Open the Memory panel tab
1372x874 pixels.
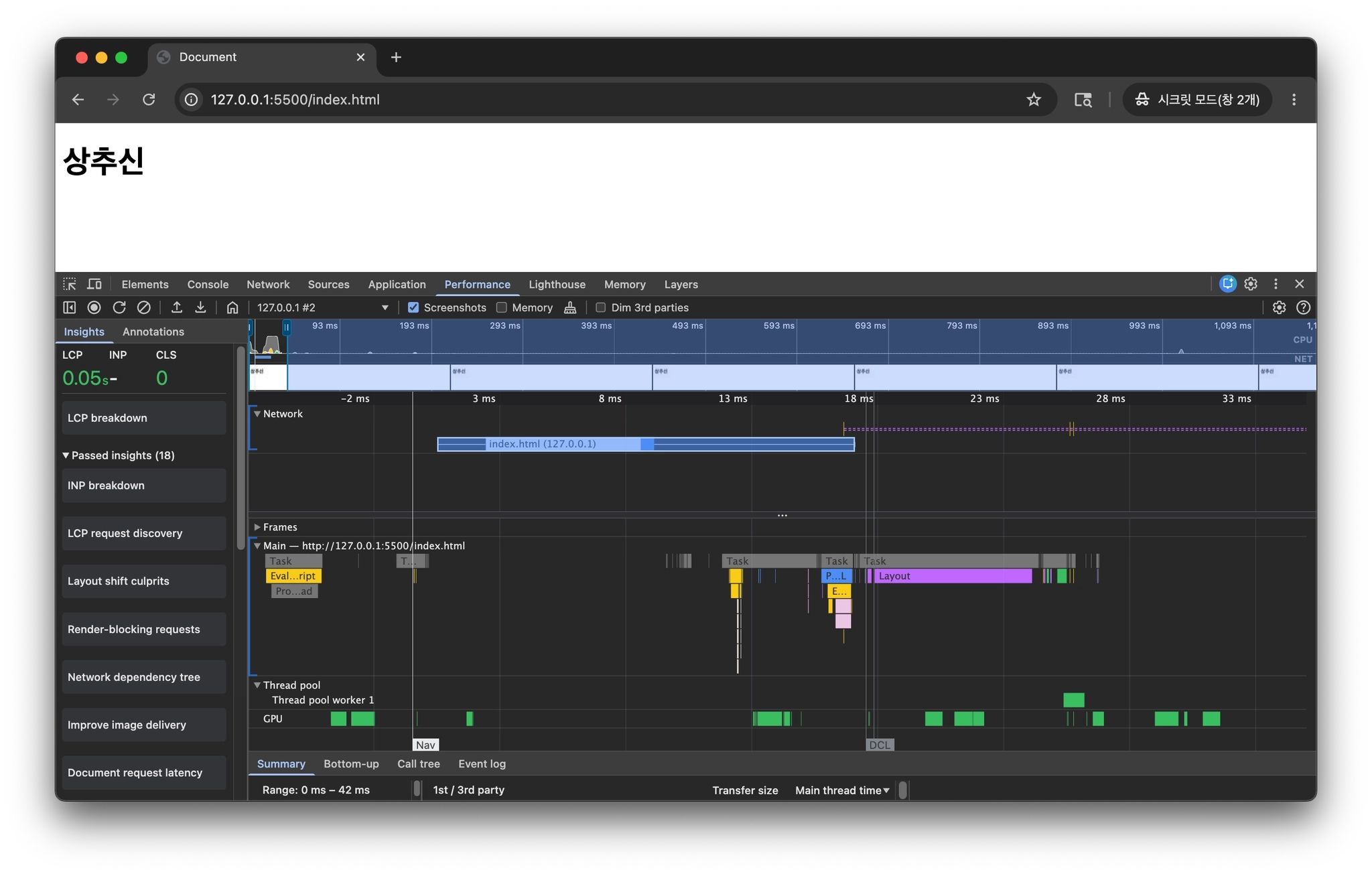624,285
